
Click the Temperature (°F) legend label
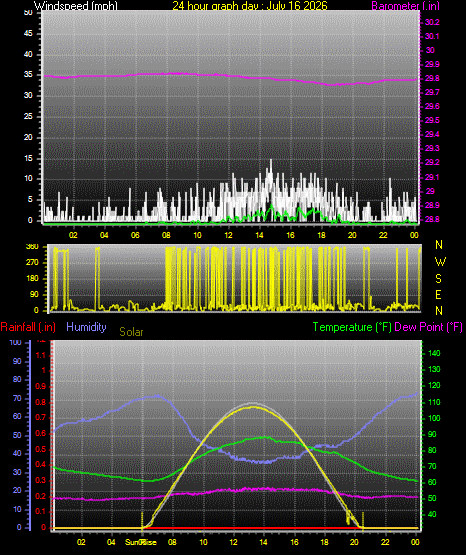point(352,327)
